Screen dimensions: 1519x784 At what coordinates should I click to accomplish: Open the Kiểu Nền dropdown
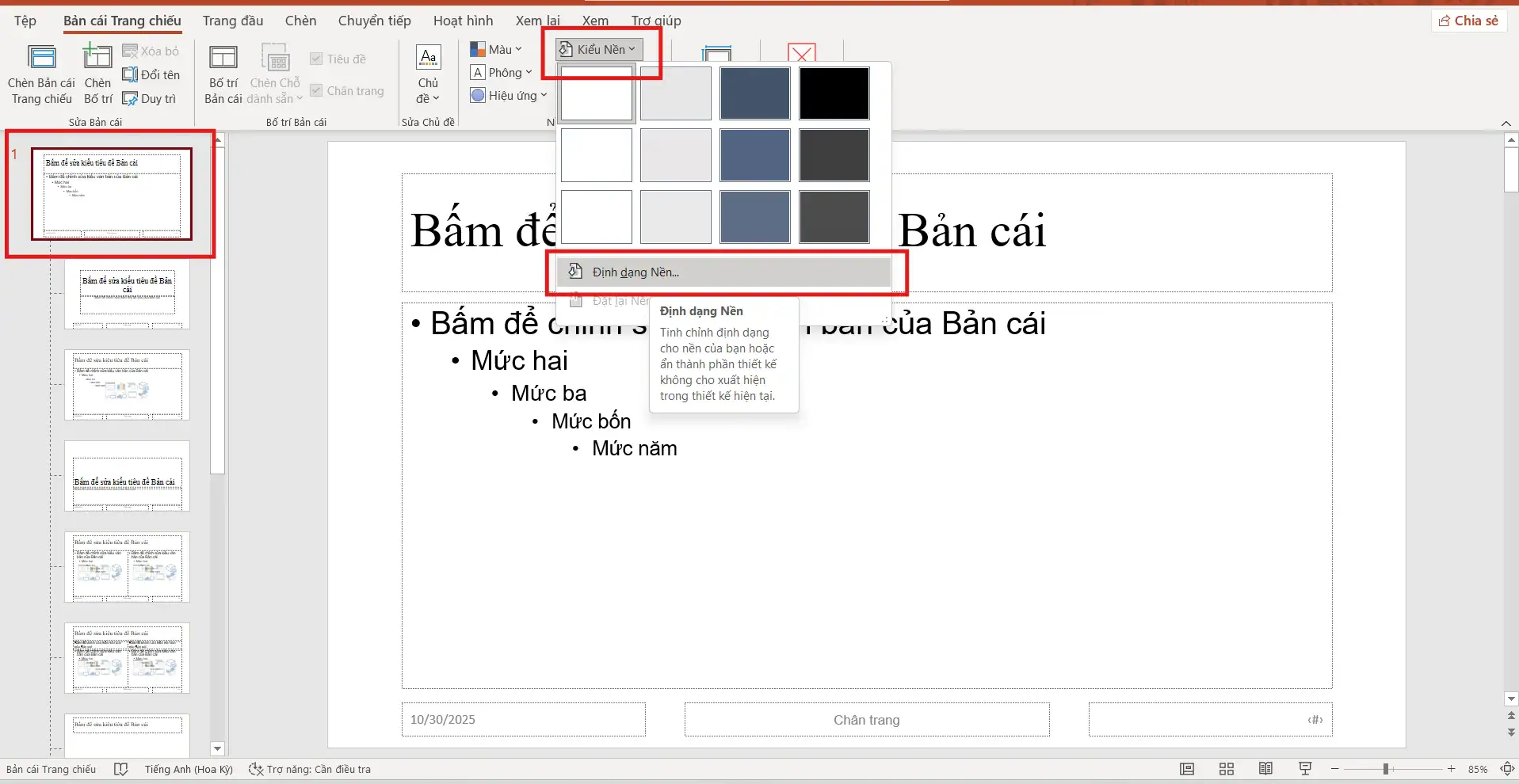click(597, 48)
